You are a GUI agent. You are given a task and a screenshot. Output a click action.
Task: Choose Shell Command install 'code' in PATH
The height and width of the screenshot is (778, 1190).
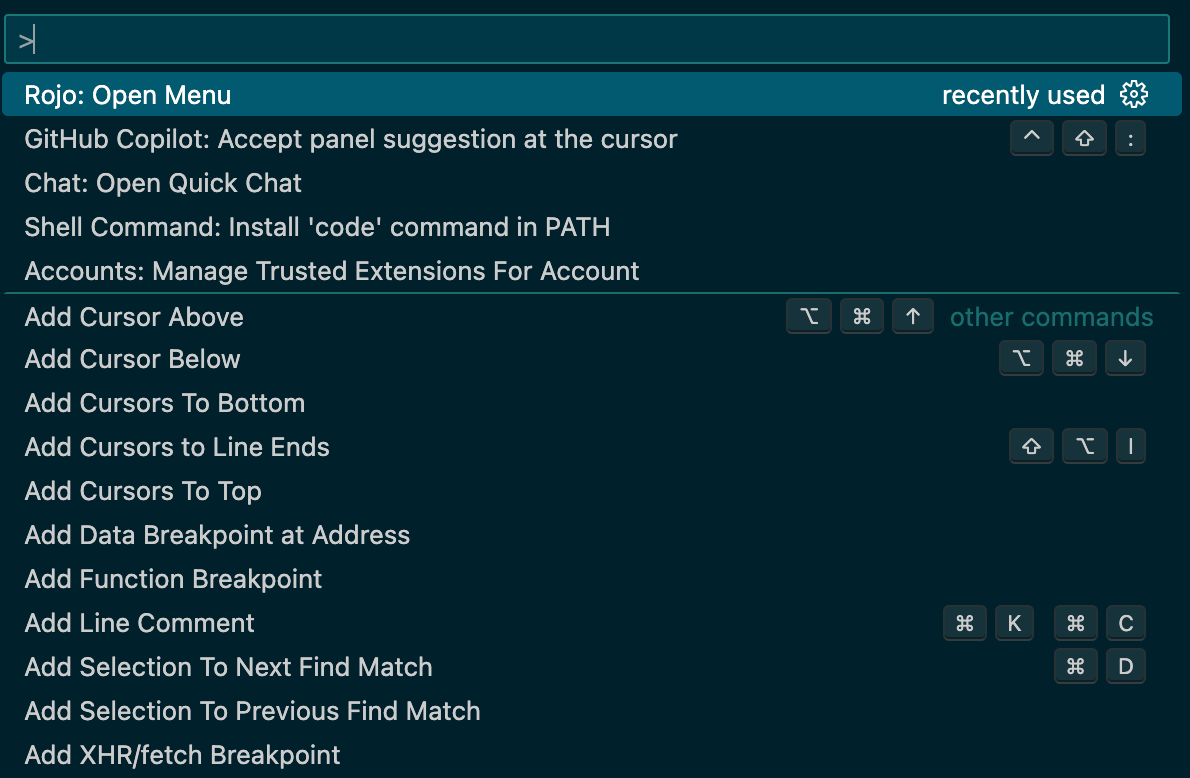pos(317,227)
